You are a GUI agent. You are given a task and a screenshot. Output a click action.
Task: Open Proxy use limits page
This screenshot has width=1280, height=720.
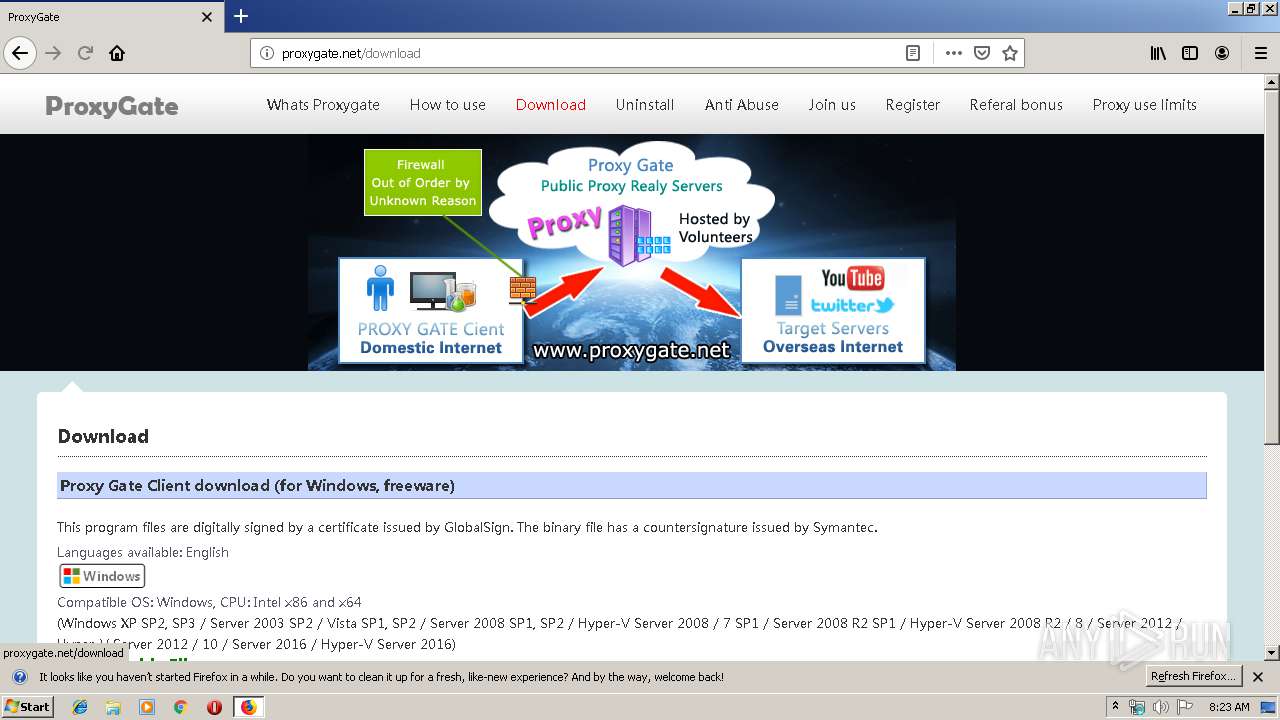(1144, 105)
